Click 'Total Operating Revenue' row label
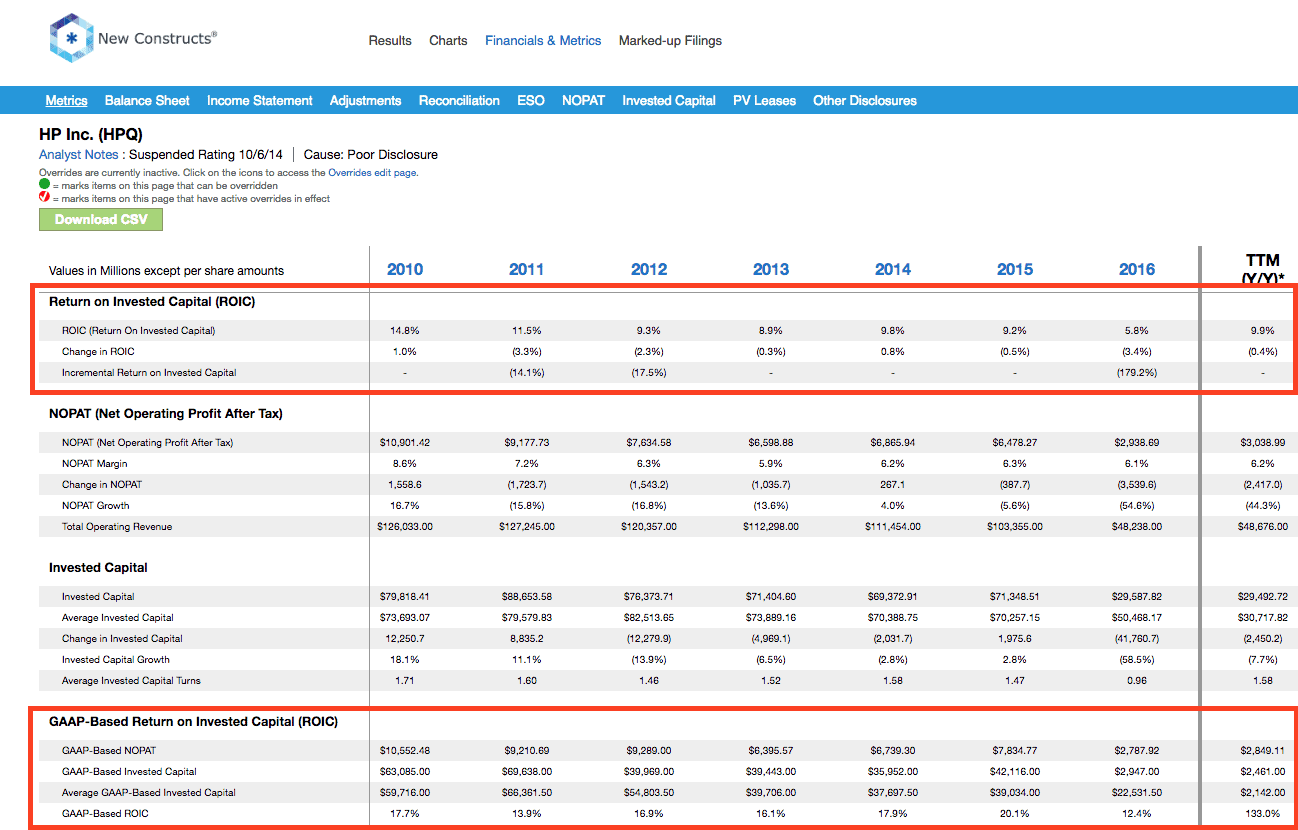Screen dimensions: 1298x830 click(117, 526)
